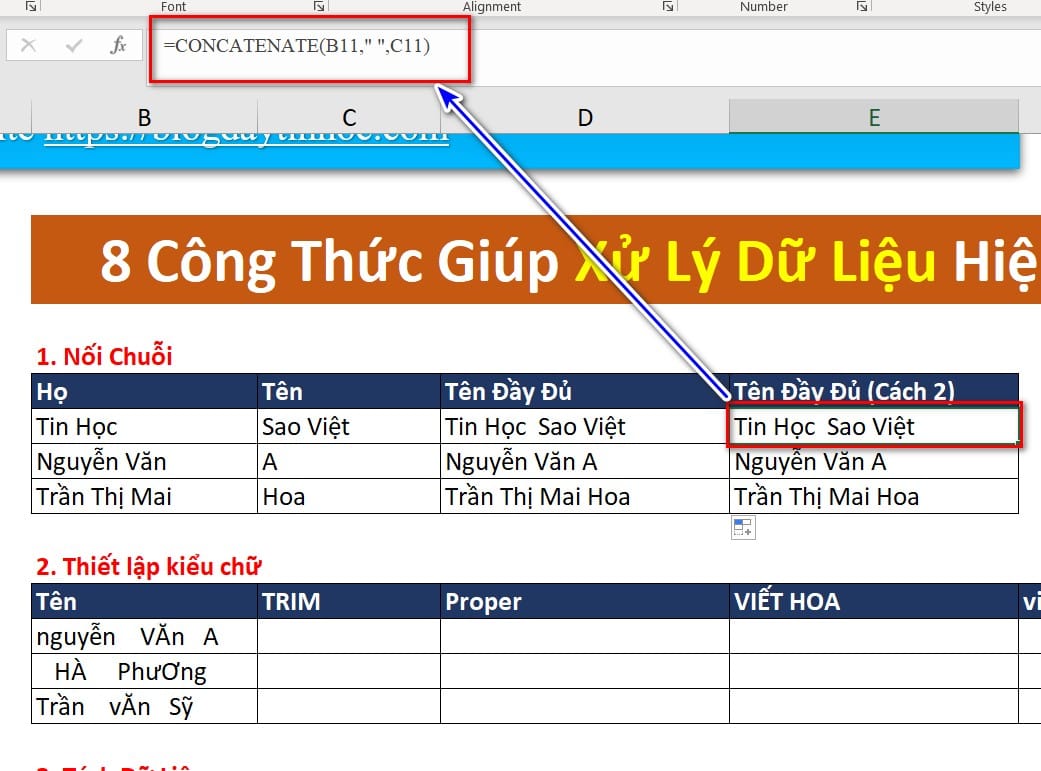Select the 'Nguyễn Văn' cell in column B

click(x=144, y=462)
